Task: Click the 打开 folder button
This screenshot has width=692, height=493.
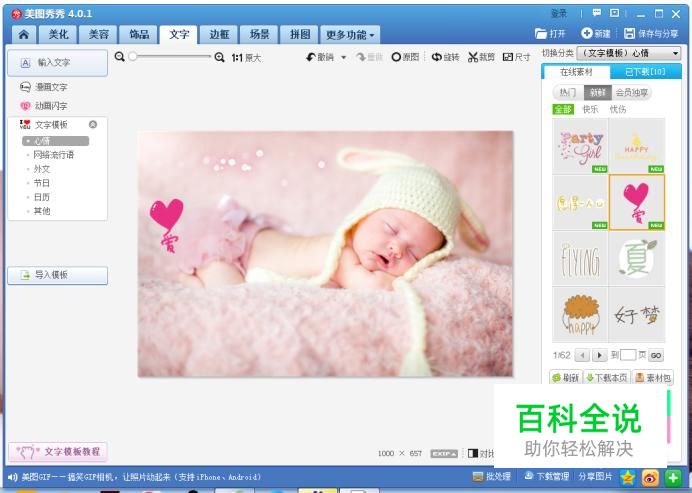Action: tap(550, 34)
